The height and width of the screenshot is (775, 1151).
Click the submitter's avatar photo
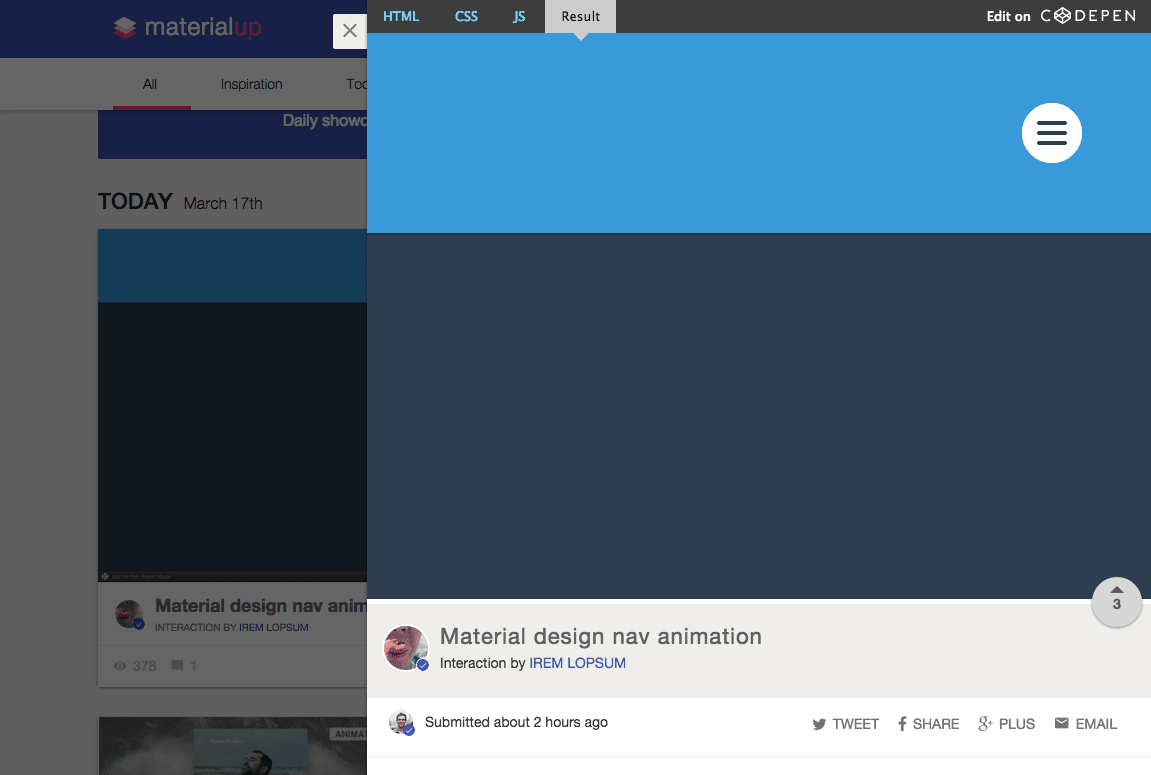tap(403, 722)
